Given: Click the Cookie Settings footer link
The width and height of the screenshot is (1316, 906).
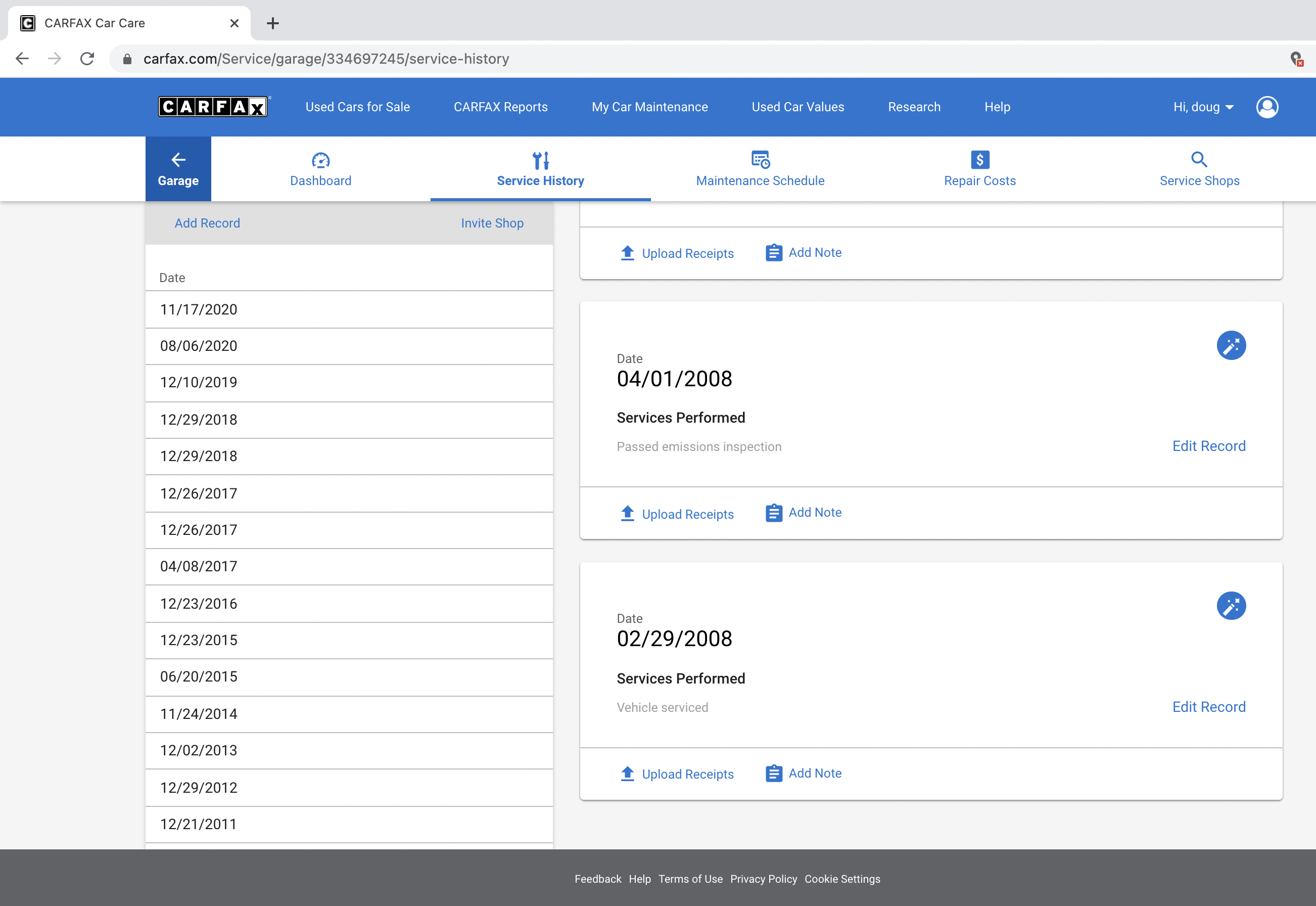Looking at the screenshot, I should tap(842, 879).
